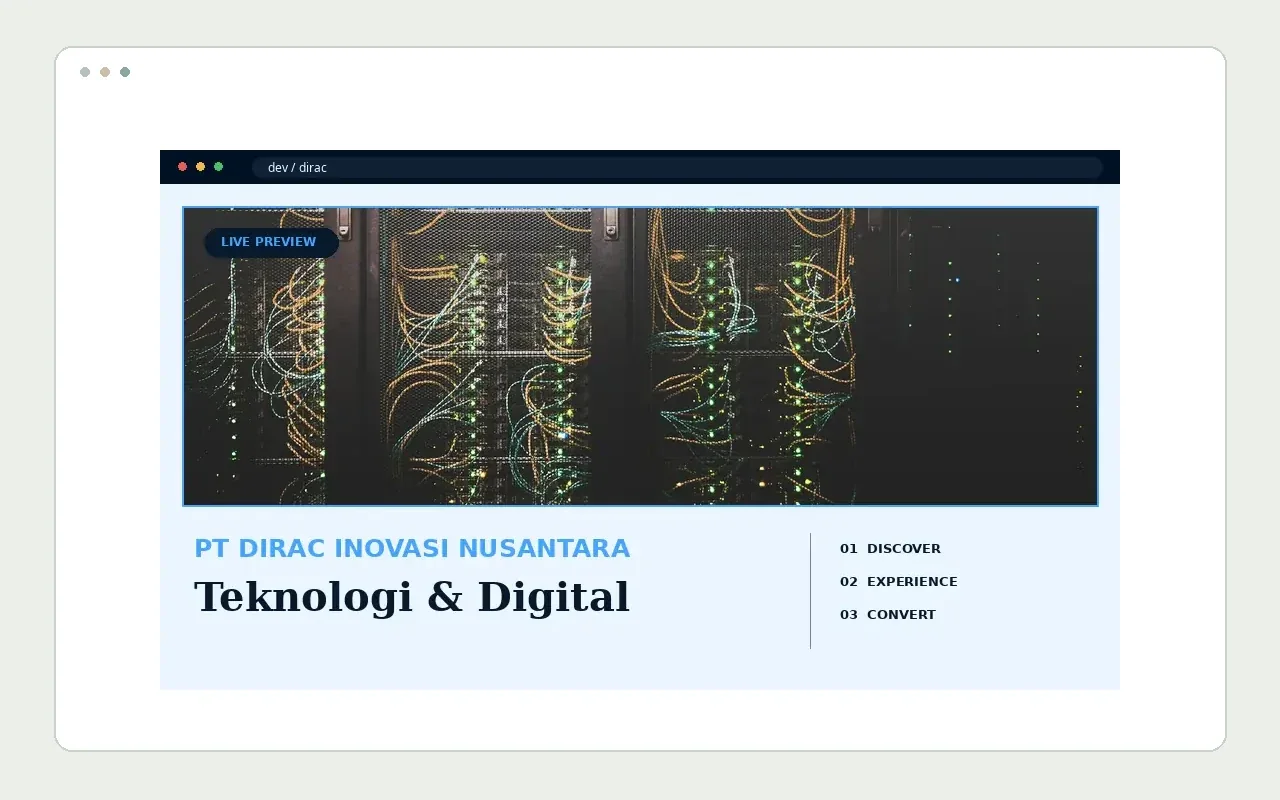The height and width of the screenshot is (800, 1280).
Task: Focus the 'dev / dirac' address field
Action: (x=677, y=167)
